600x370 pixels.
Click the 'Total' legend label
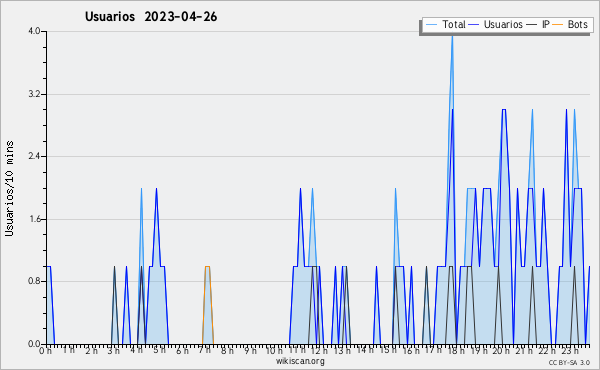point(454,24)
